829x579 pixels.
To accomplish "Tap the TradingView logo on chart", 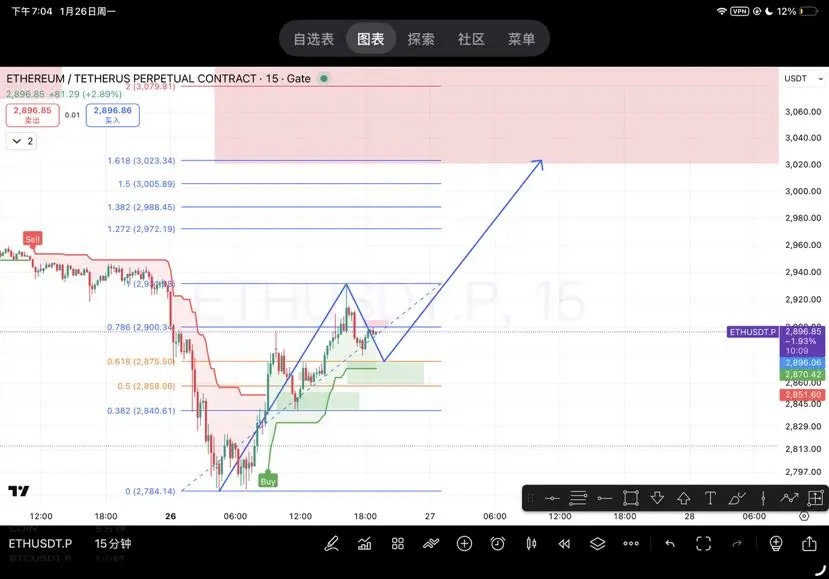I will click(19, 491).
